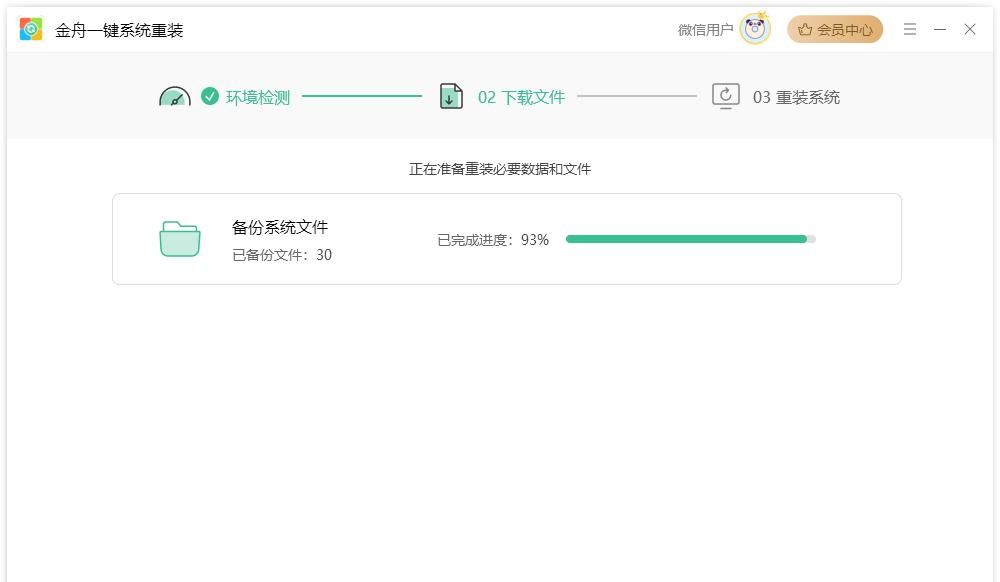Select the speedometer icon beside 环境检测
Screen dimensions: 1000x582
[174, 97]
